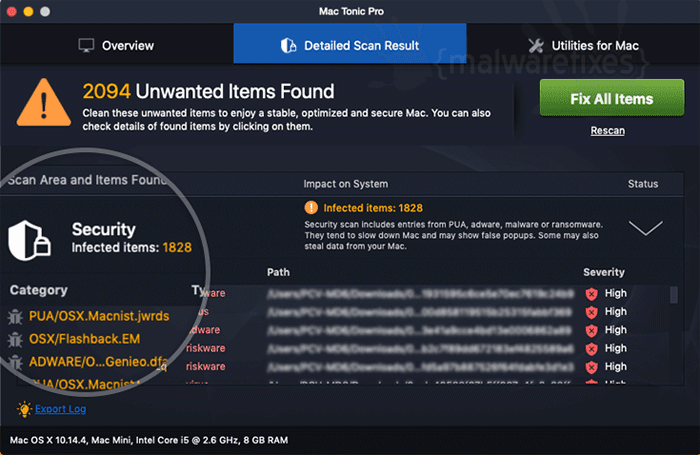The height and width of the screenshot is (455, 700).
Task: Click the orange alert icon beside Infected items
Action: click(311, 208)
